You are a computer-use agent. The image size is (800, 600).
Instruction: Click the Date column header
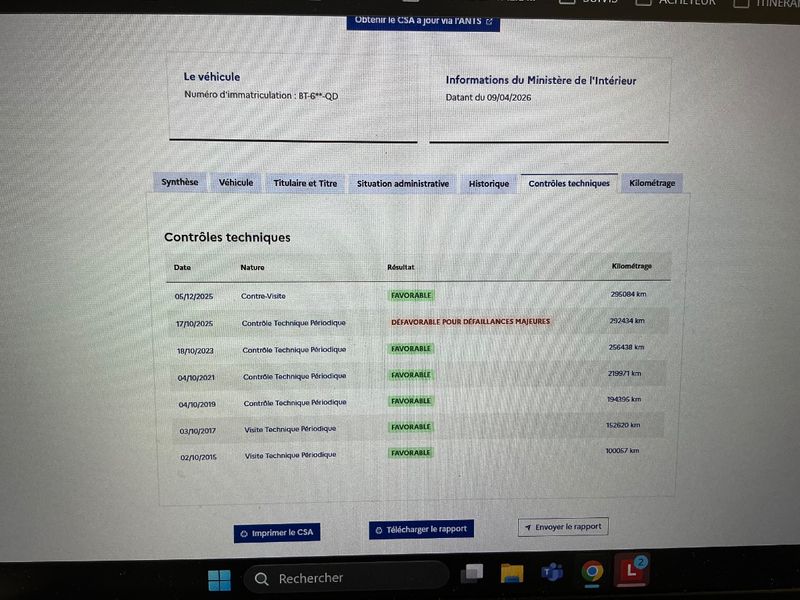point(182,267)
